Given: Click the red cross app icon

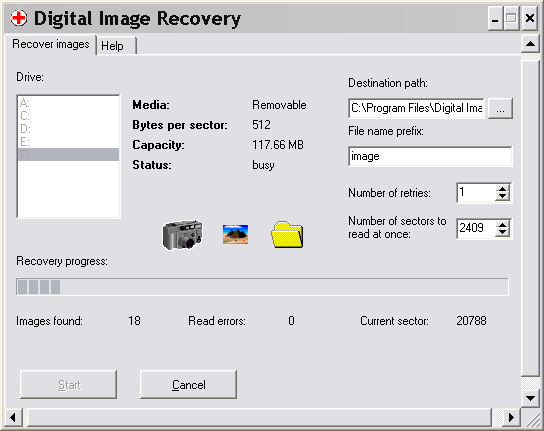Looking at the screenshot, I should click(19, 18).
